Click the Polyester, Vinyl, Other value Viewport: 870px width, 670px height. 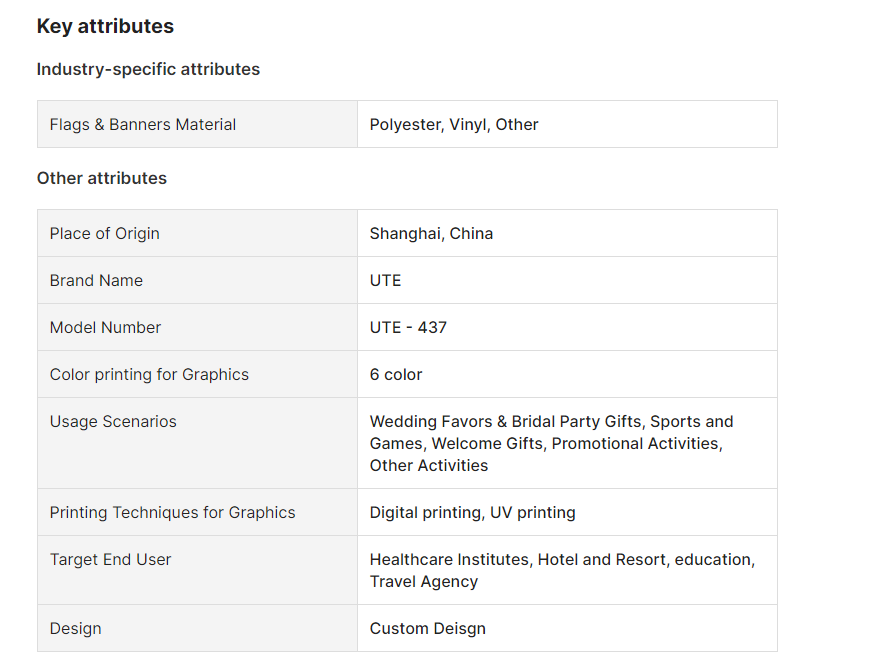(454, 125)
